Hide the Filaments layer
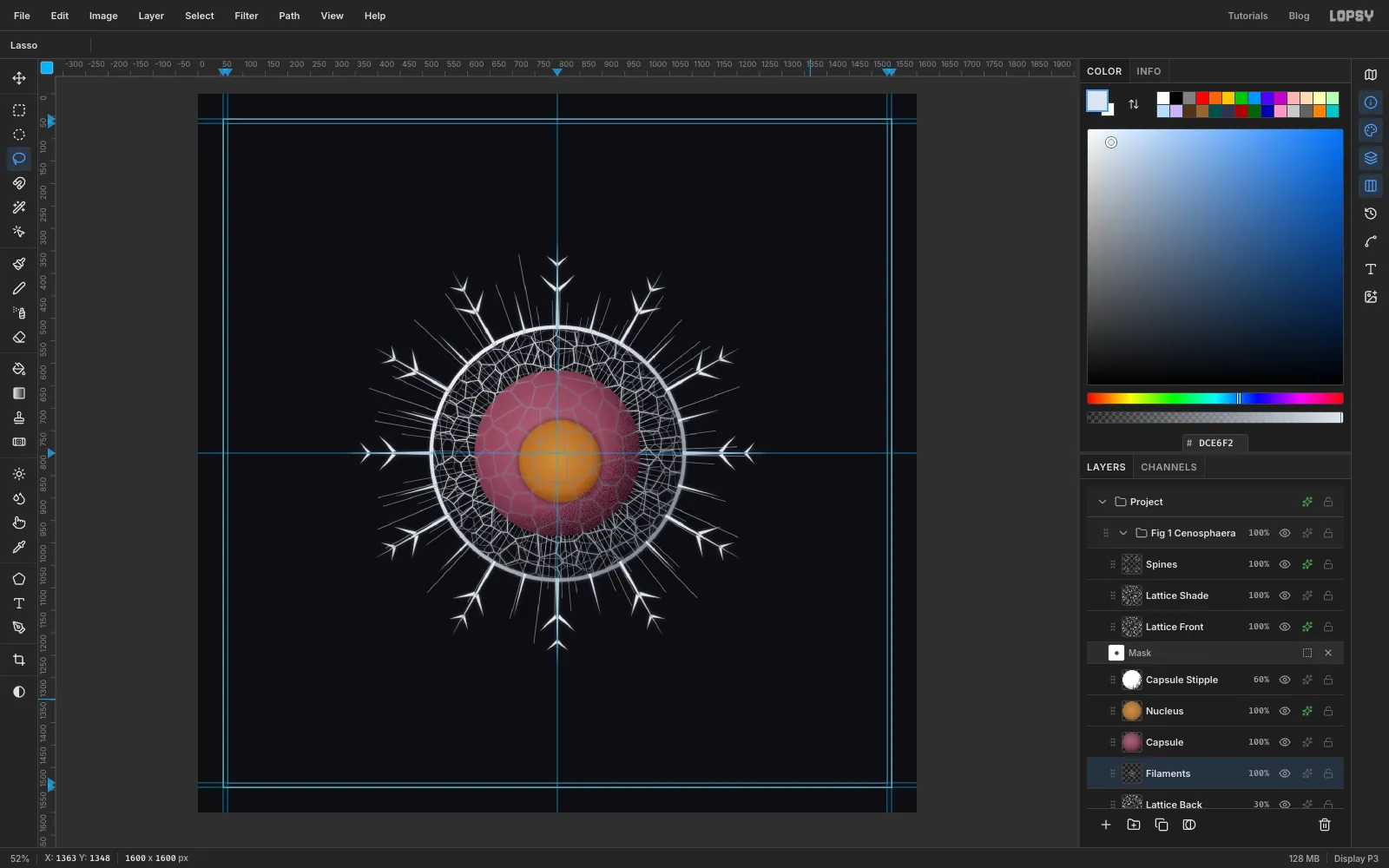1389x868 pixels. [1285, 773]
